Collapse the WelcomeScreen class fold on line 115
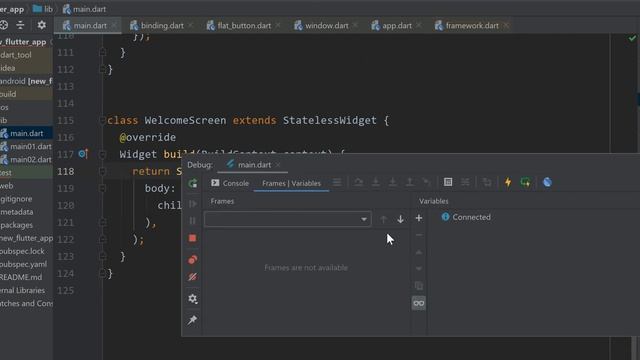This screenshot has width=640, height=360. [102, 120]
